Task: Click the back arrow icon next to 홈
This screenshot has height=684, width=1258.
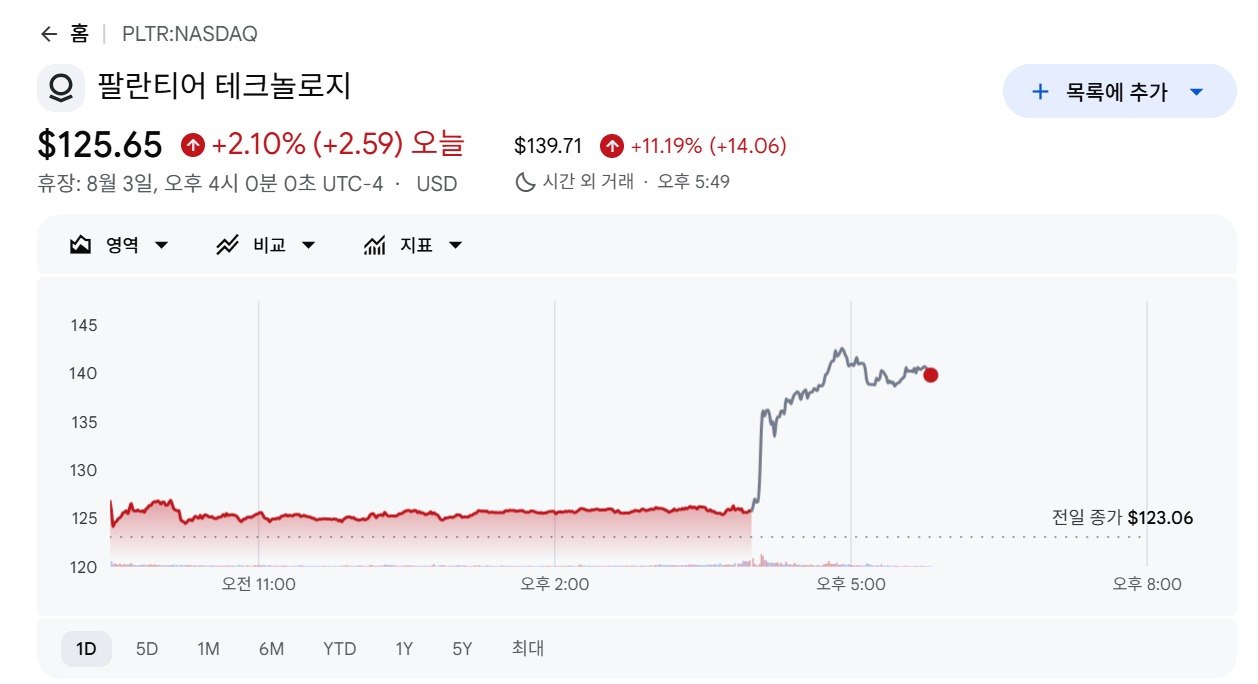Action: 48,34
